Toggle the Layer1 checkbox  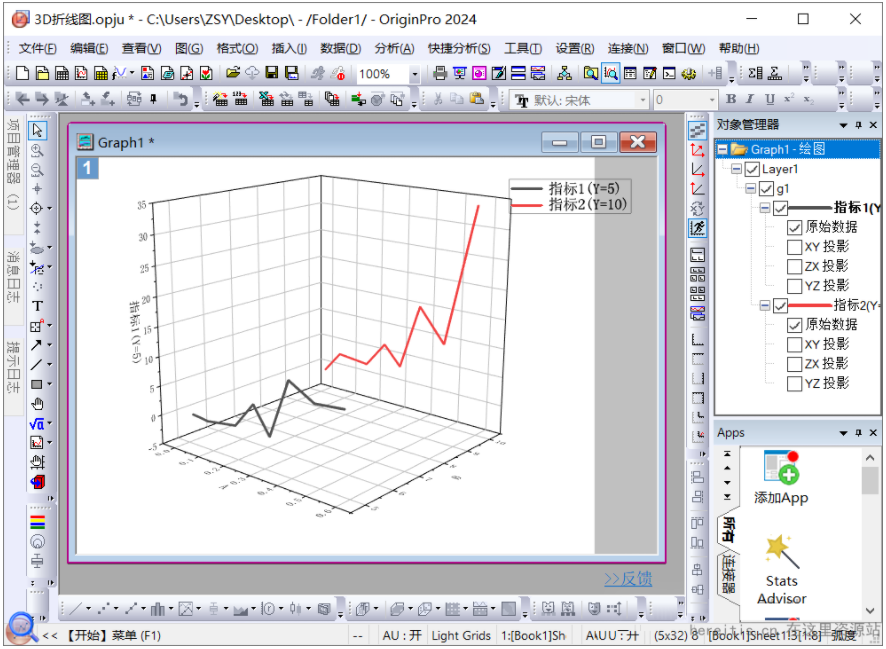click(752, 169)
